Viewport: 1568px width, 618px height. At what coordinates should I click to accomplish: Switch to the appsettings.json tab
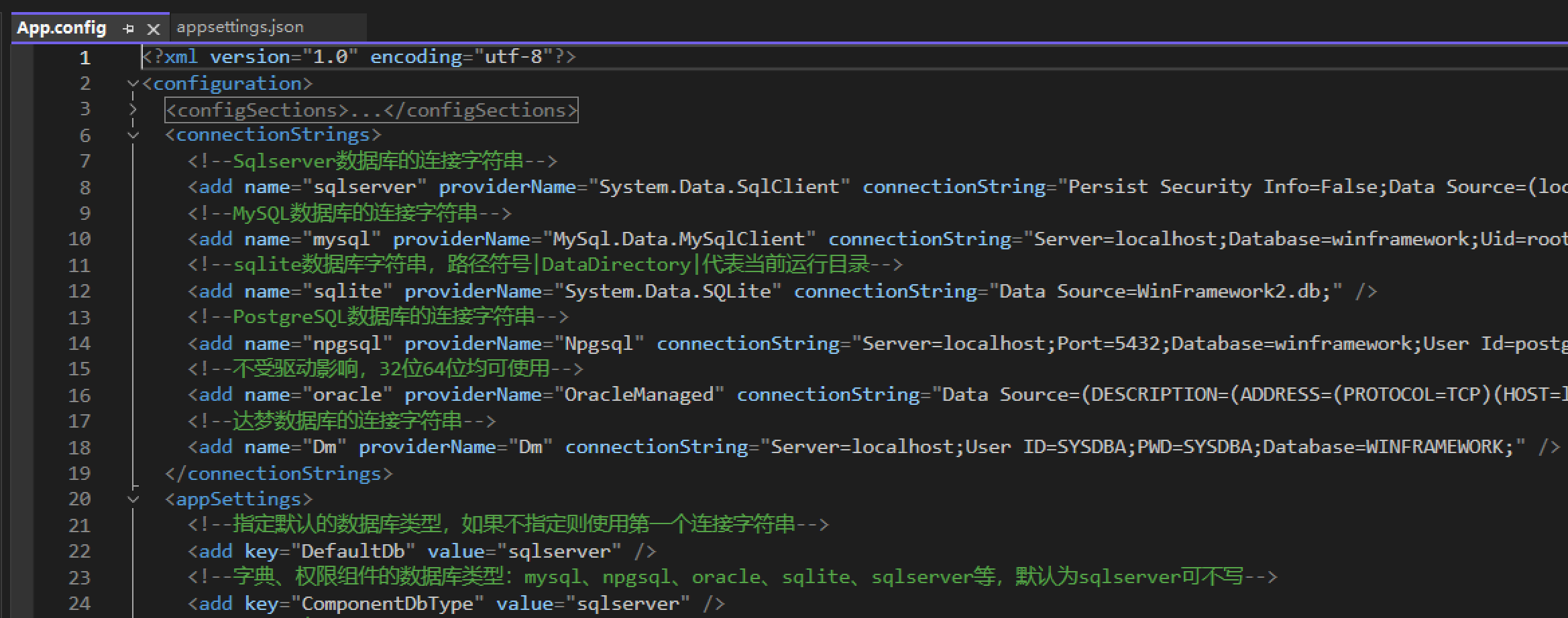240,27
